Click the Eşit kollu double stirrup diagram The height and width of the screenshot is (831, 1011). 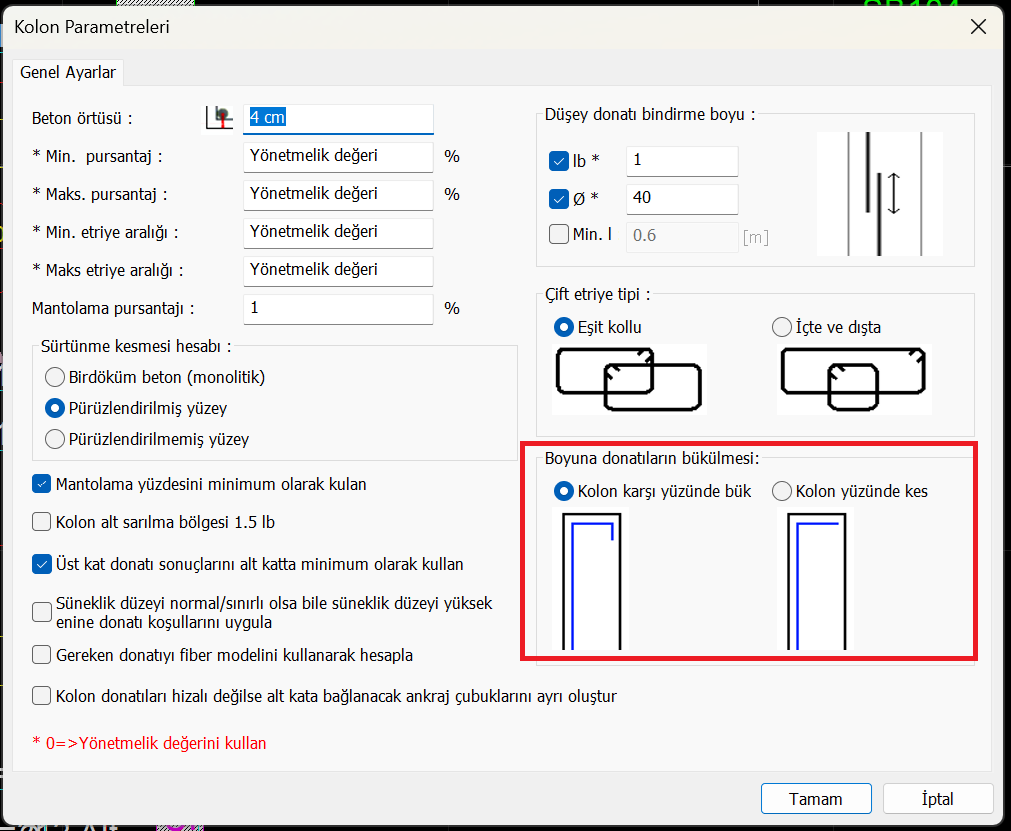coord(629,379)
